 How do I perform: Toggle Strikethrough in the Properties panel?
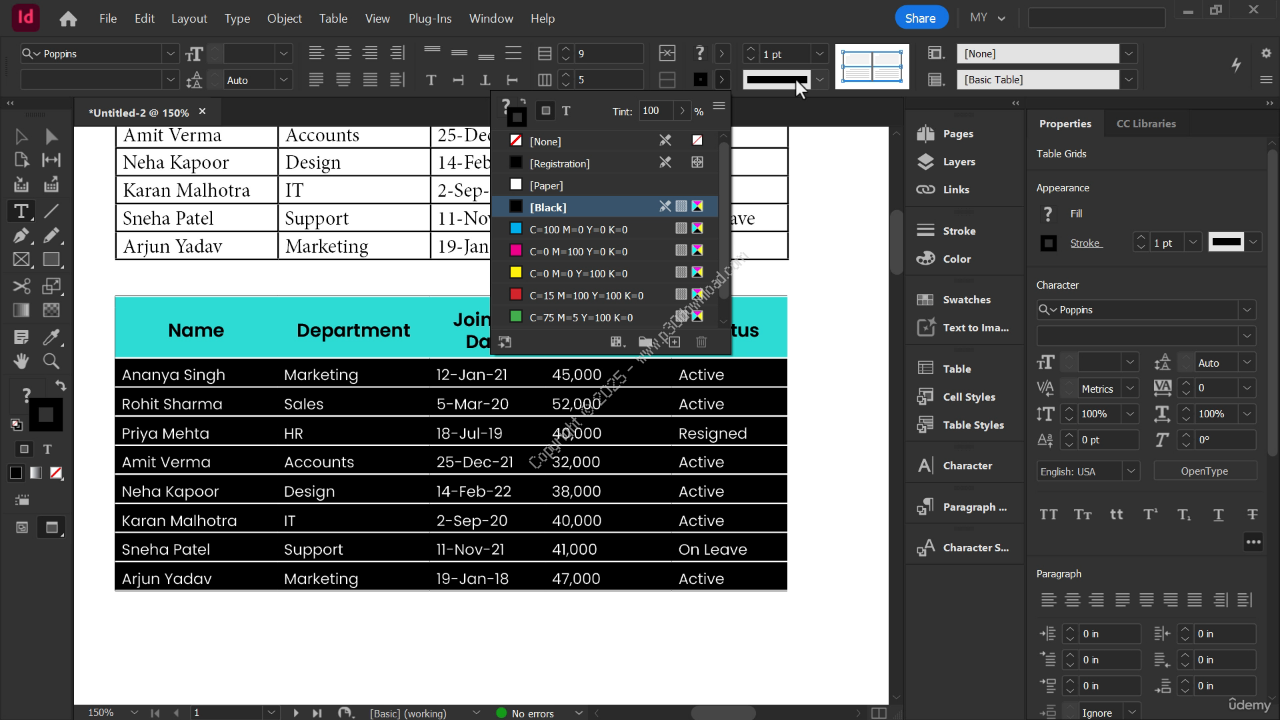pyautogui.click(x=1252, y=514)
